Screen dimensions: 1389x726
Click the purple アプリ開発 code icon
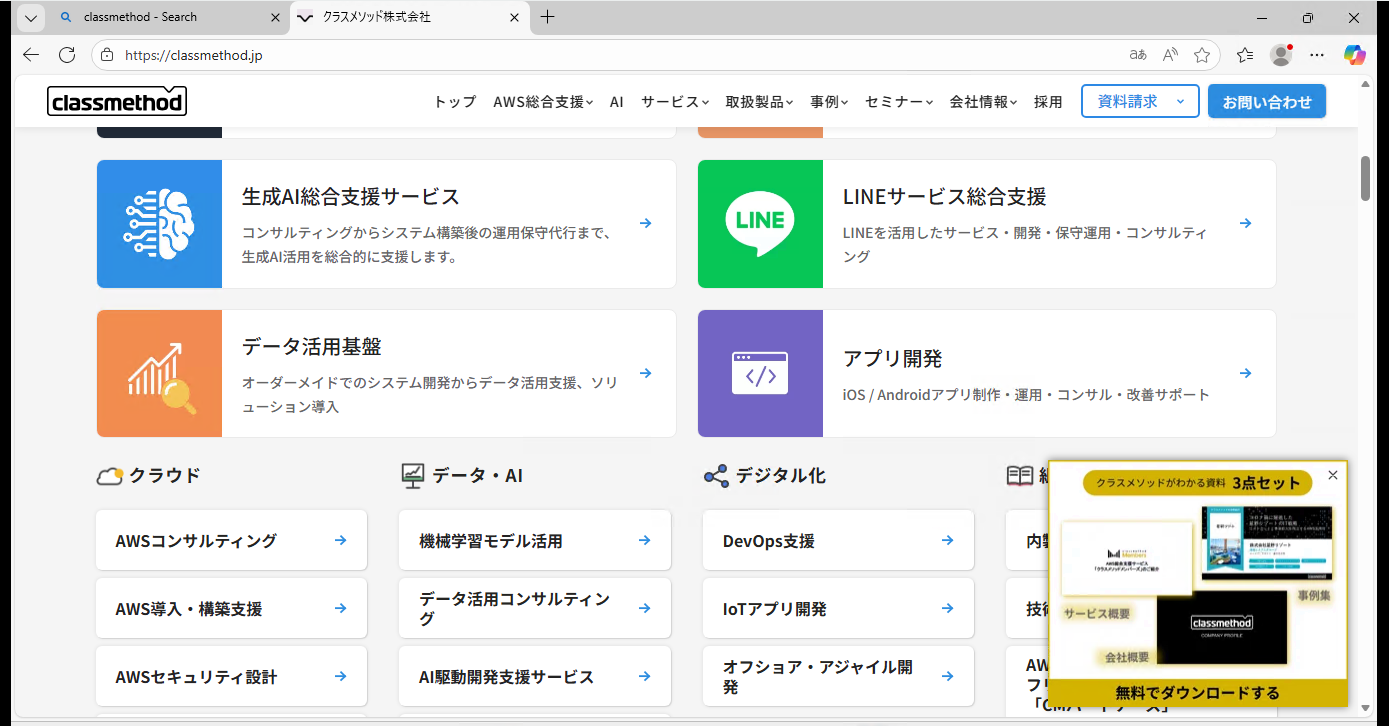[x=760, y=374]
